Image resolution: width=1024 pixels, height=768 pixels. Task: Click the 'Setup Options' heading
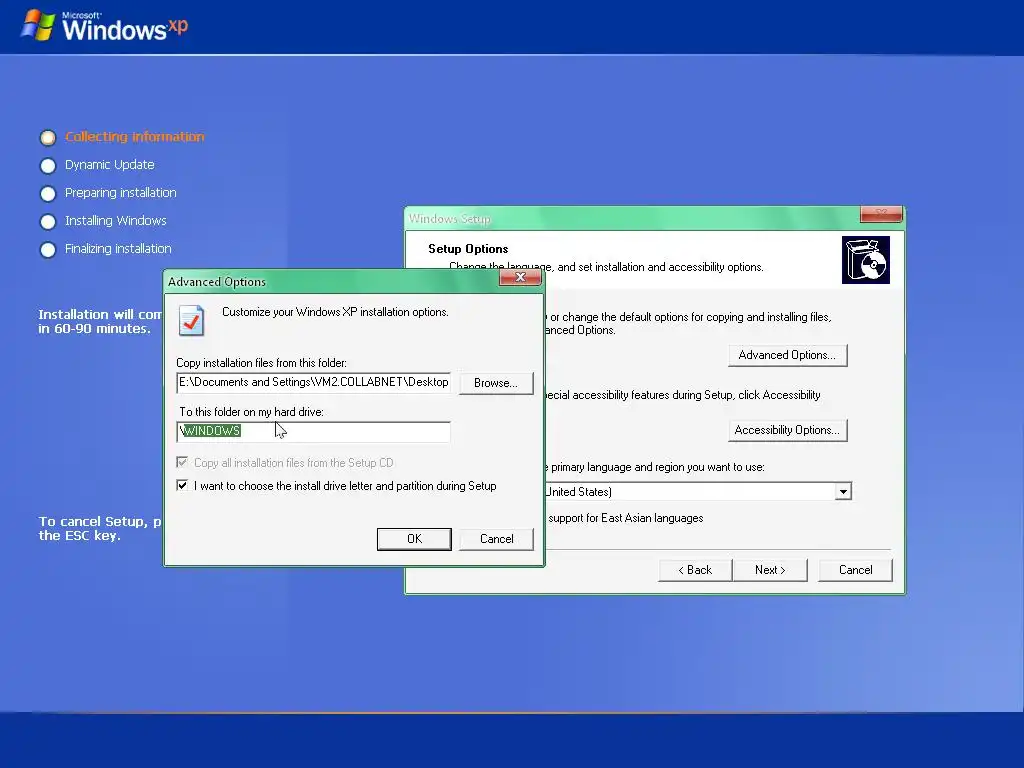(468, 249)
